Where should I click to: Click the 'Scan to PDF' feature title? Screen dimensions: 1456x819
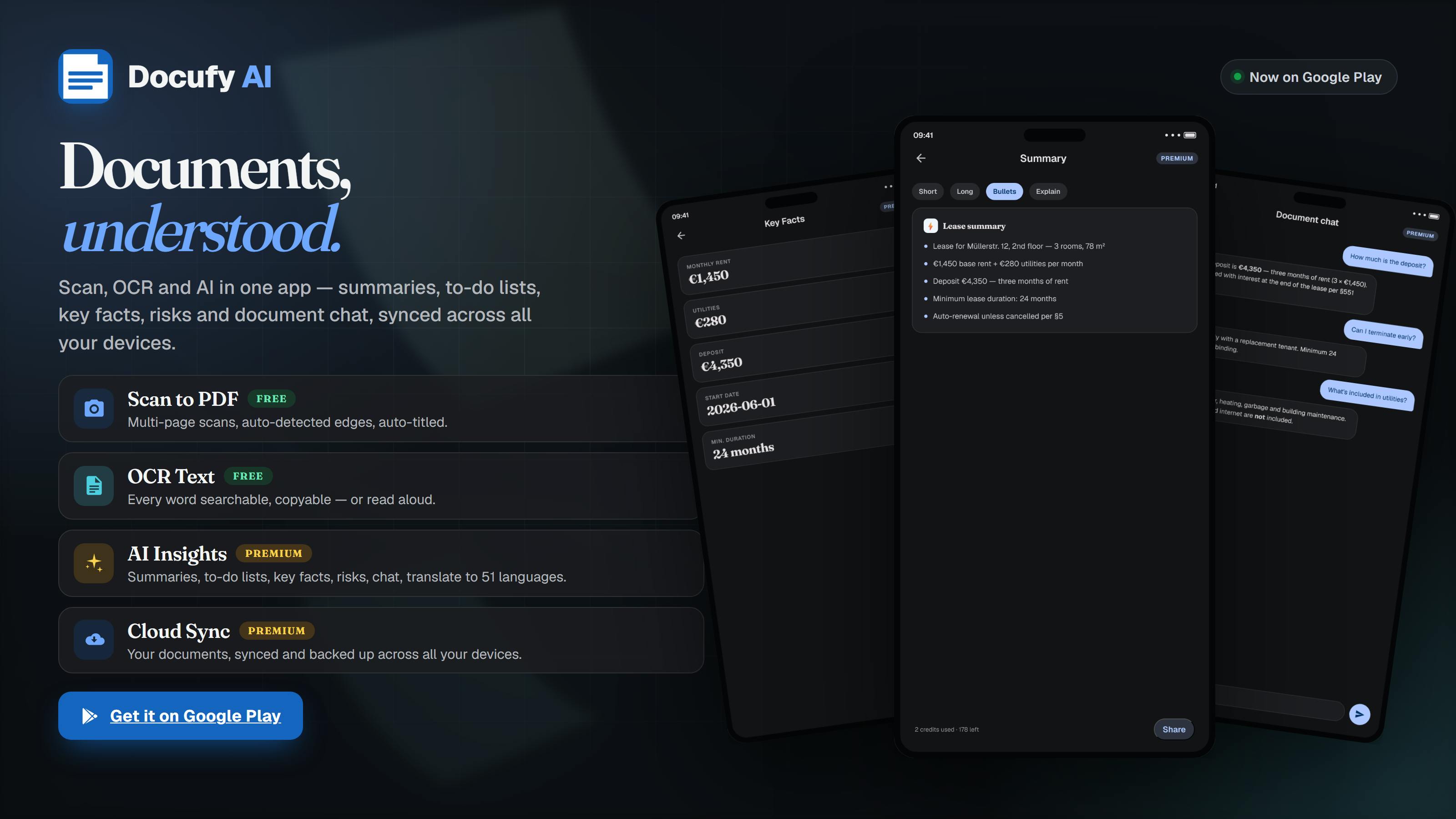(183, 399)
